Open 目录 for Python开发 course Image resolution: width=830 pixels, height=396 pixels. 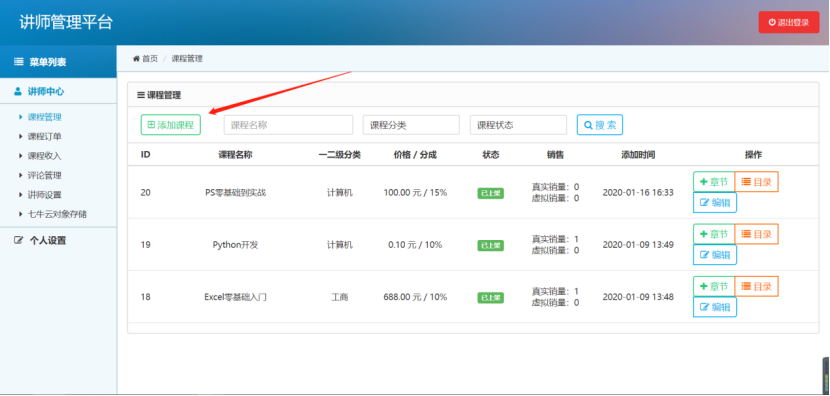pyautogui.click(x=756, y=234)
